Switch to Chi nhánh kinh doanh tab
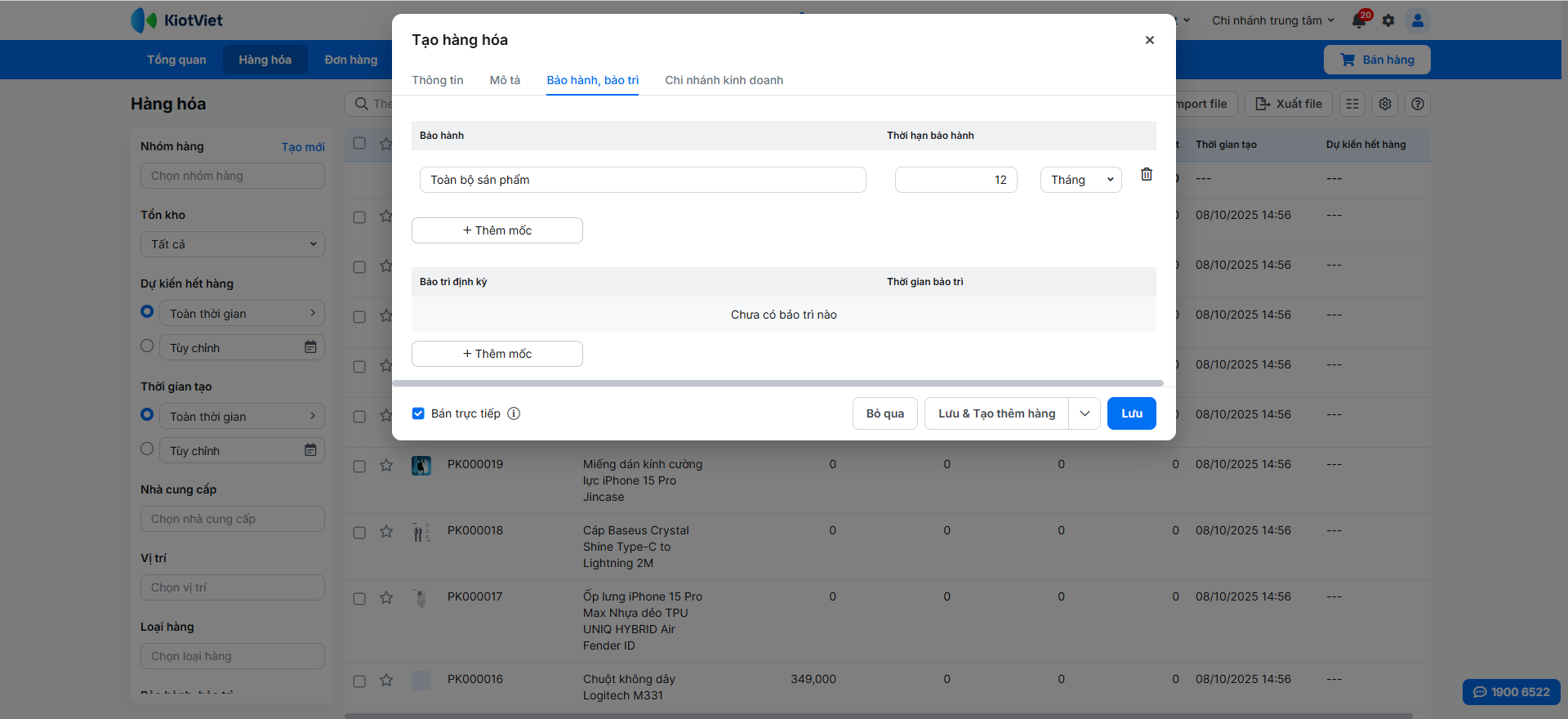1568x719 pixels. 724,80
